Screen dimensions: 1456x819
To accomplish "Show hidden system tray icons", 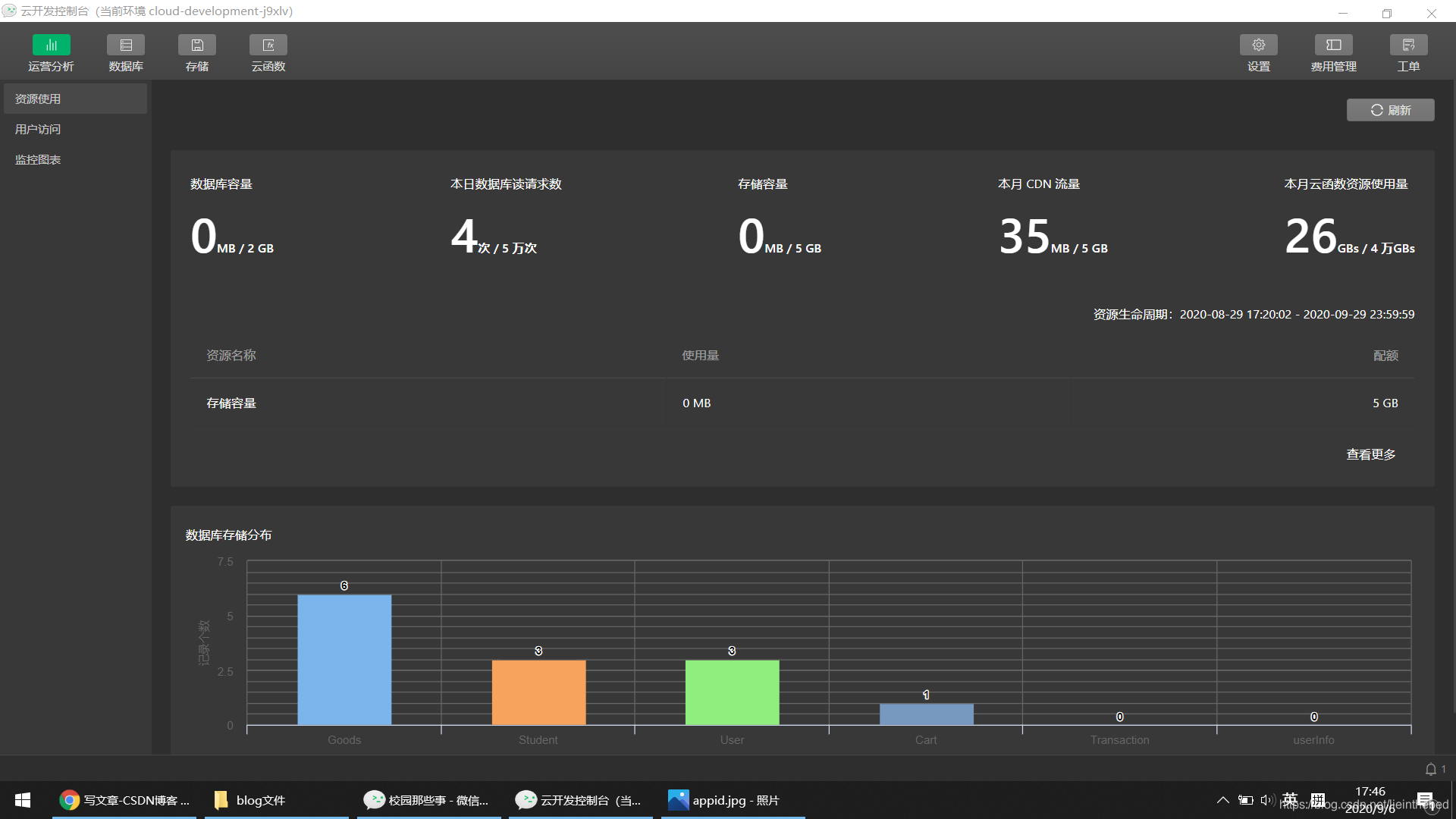I will click(1222, 800).
